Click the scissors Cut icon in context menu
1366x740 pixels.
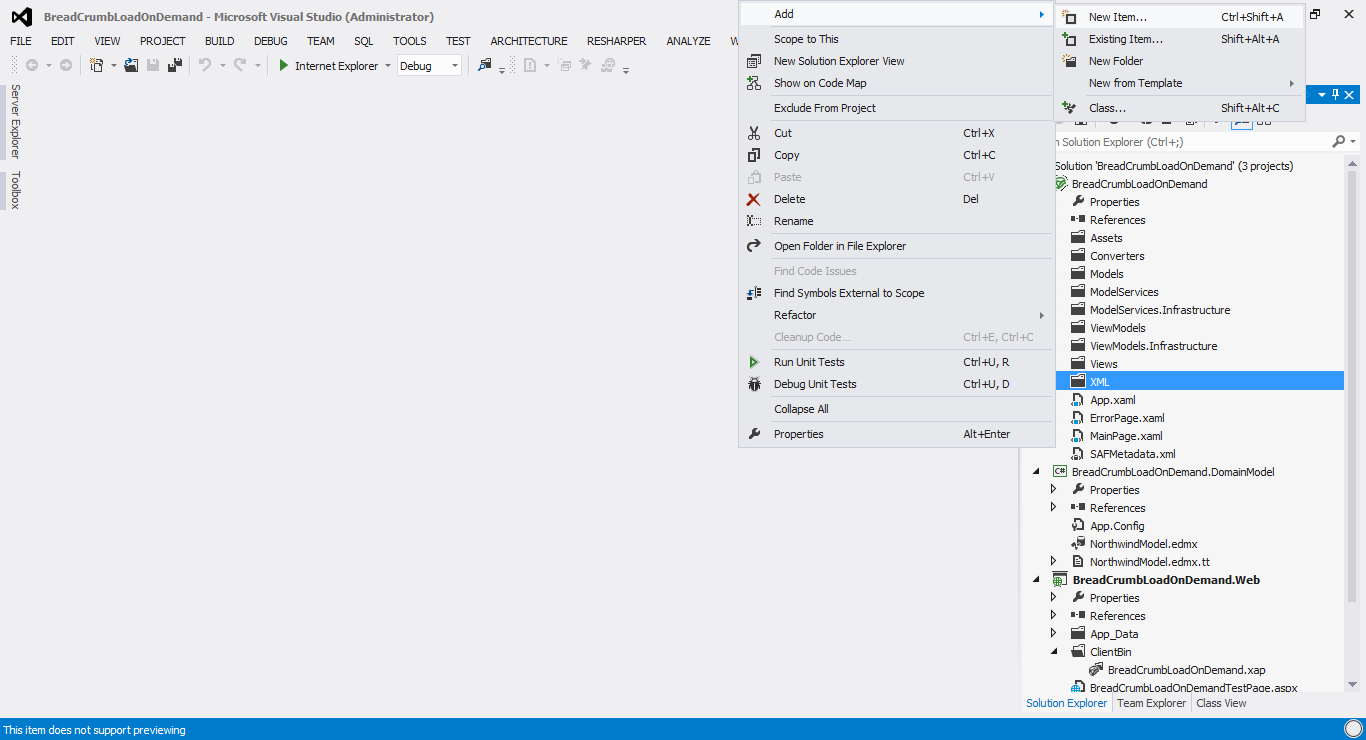754,133
